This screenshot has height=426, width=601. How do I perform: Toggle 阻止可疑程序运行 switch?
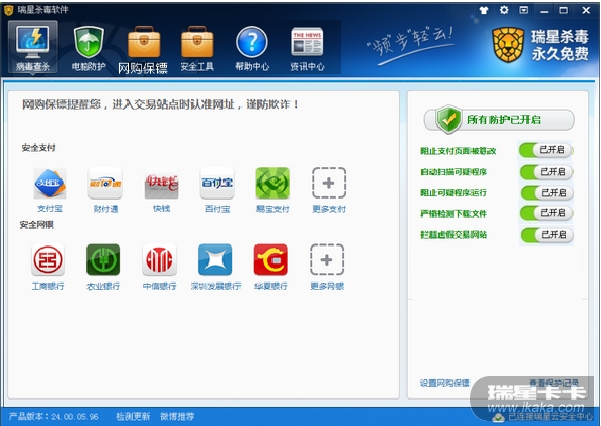pos(547,192)
